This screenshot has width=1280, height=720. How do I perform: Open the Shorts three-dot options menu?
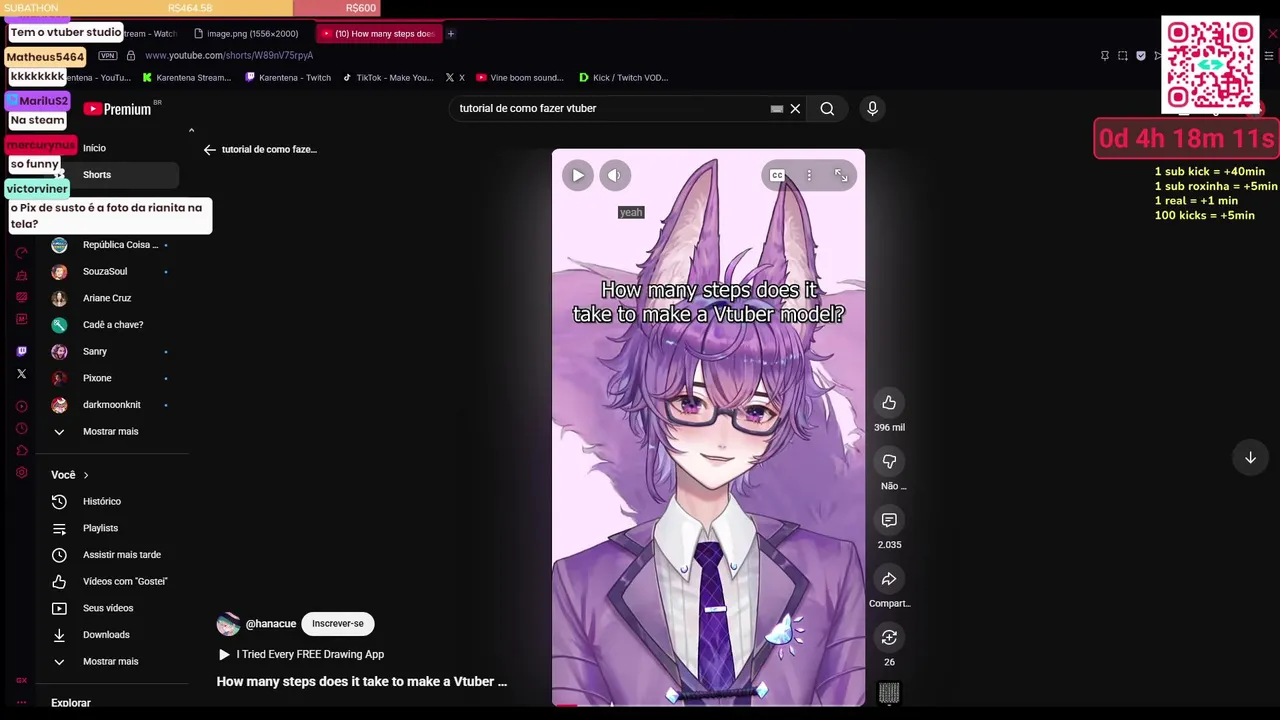coord(809,175)
